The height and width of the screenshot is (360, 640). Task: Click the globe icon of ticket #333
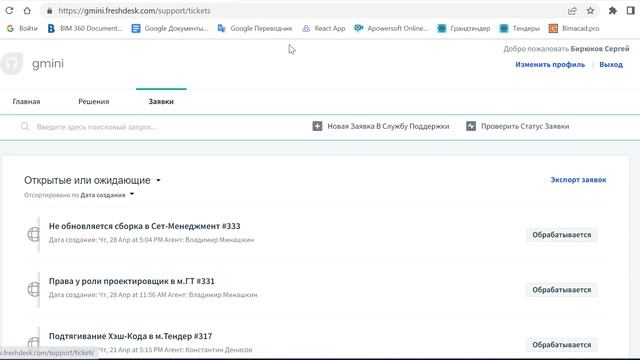point(33,234)
